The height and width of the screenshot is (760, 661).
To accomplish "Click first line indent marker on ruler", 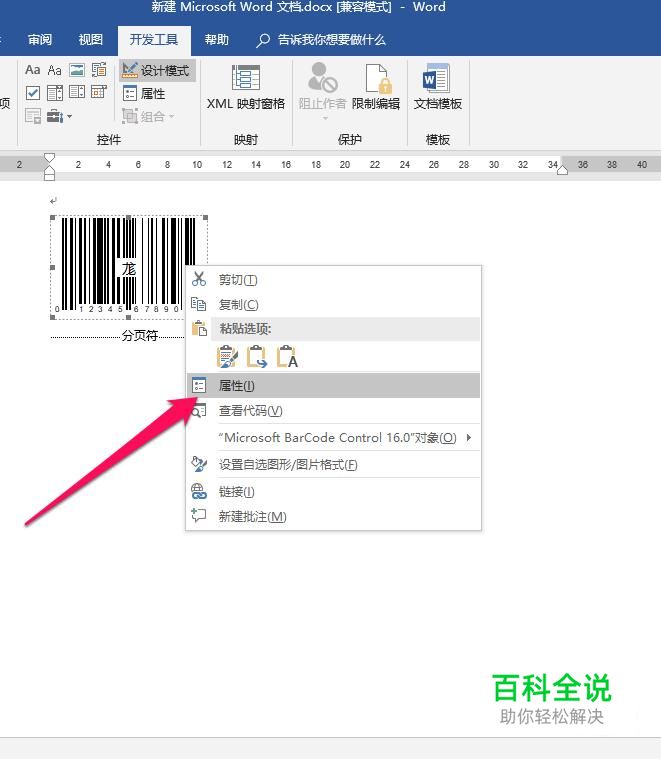I will [x=49, y=158].
